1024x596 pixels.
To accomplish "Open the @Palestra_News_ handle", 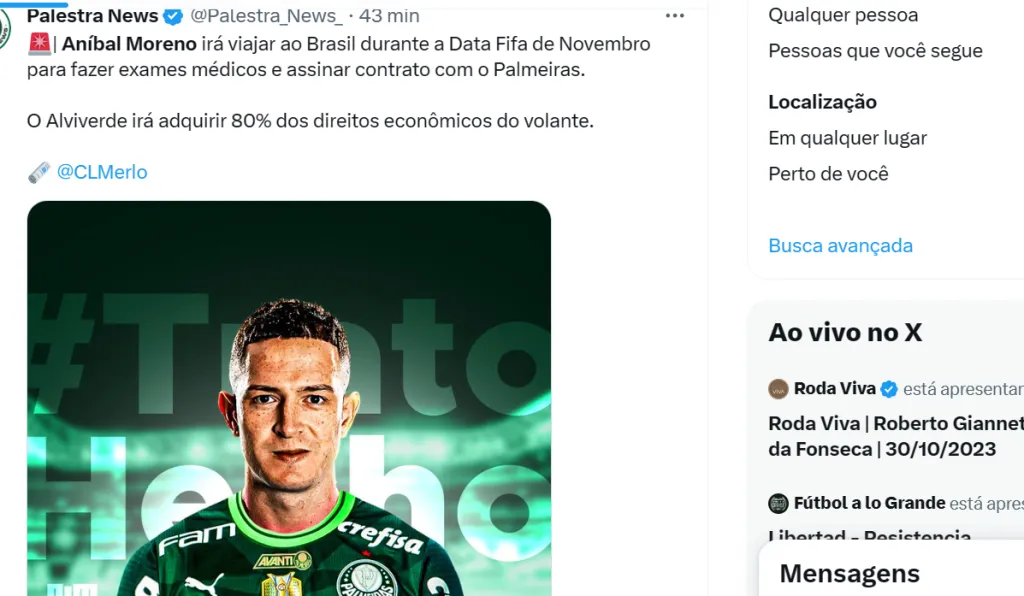I will (266, 16).
